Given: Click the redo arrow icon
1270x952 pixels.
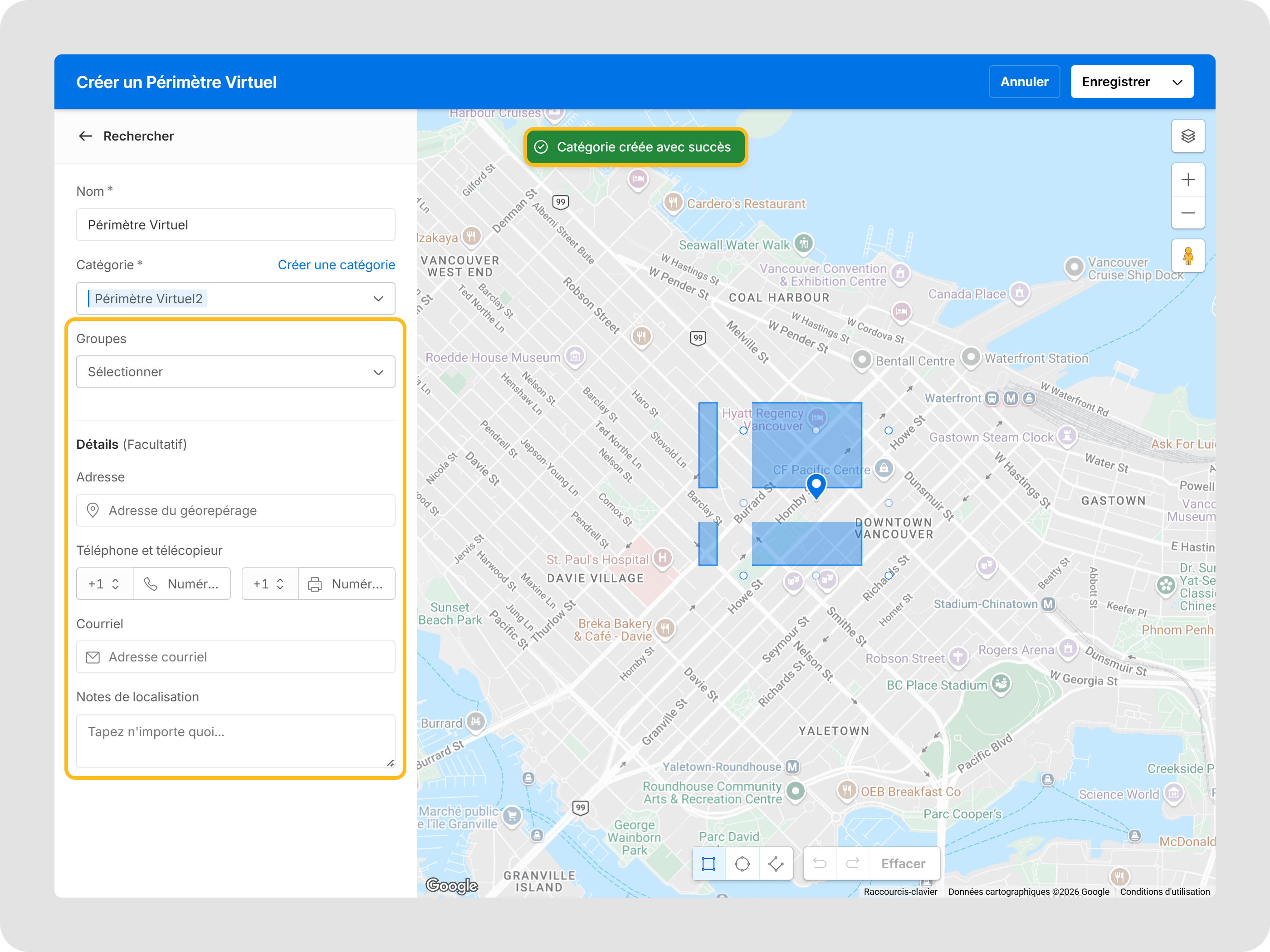Looking at the screenshot, I should click(x=853, y=864).
